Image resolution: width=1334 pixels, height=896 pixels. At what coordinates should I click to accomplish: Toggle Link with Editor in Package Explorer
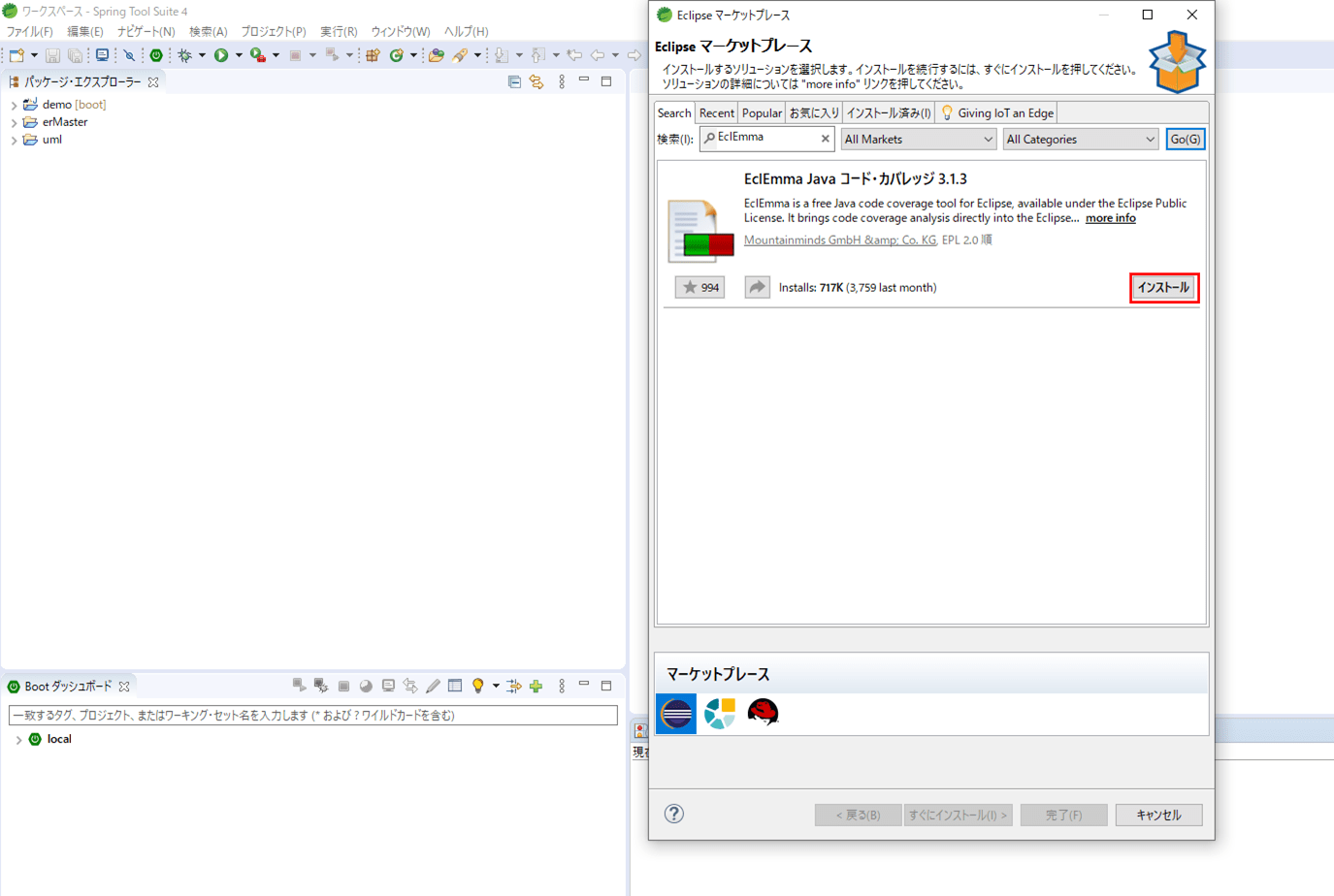[x=537, y=82]
